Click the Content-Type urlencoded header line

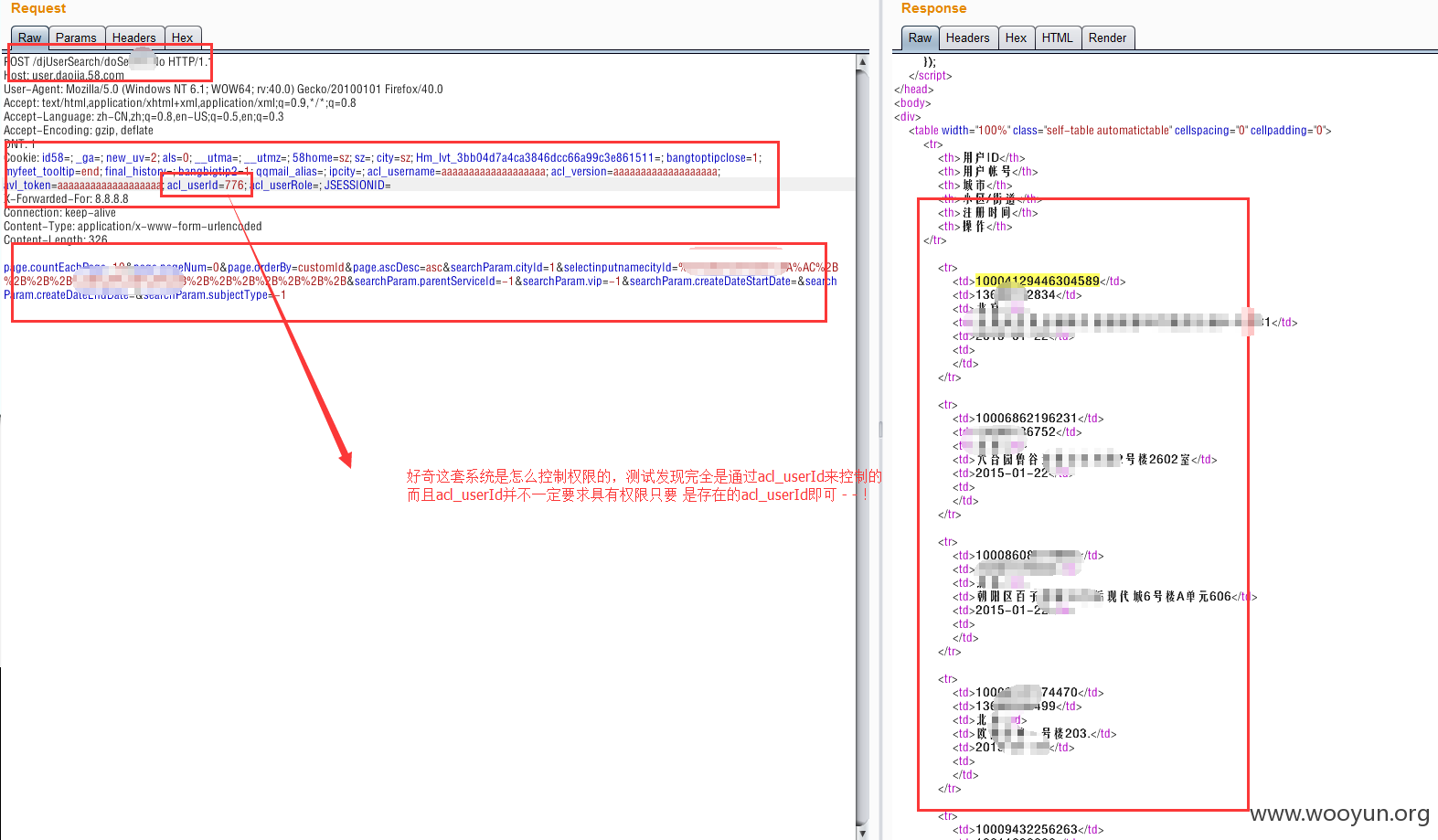click(x=133, y=227)
